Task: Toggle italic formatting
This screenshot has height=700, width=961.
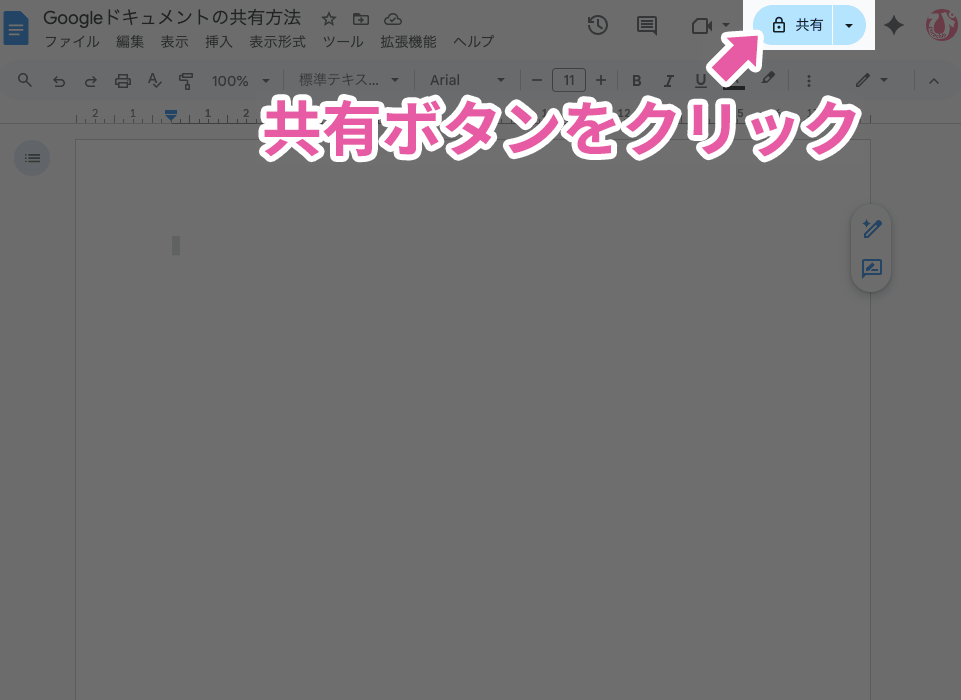Action: [669, 80]
